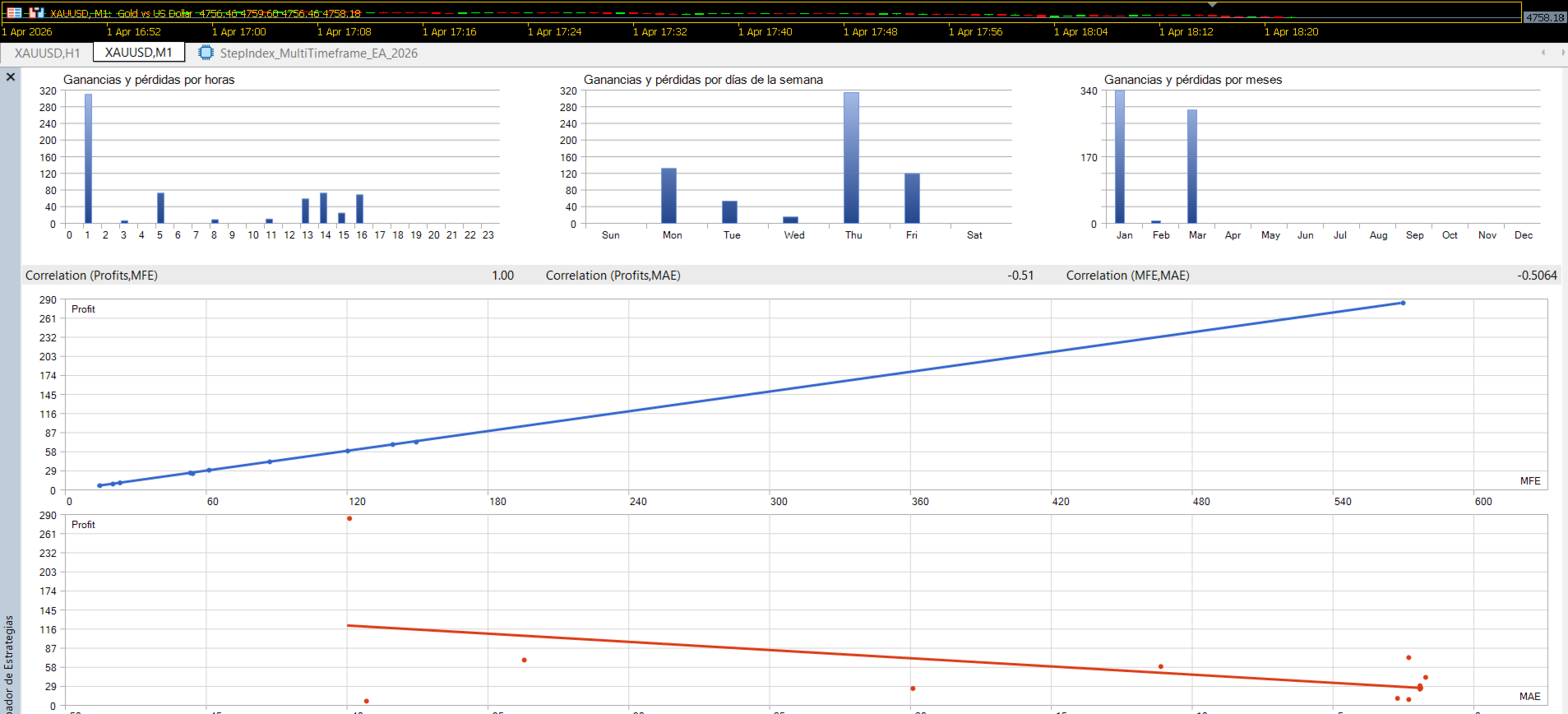Click the highest red MAE data point
This screenshot has width=1568, height=714.
click(x=349, y=519)
